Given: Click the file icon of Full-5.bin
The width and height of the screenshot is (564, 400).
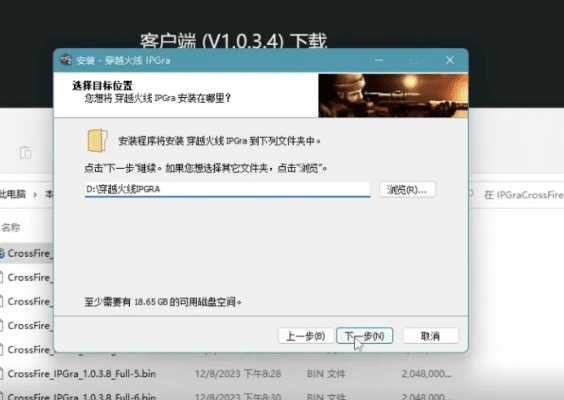Looking at the screenshot, I should pos(1,374).
